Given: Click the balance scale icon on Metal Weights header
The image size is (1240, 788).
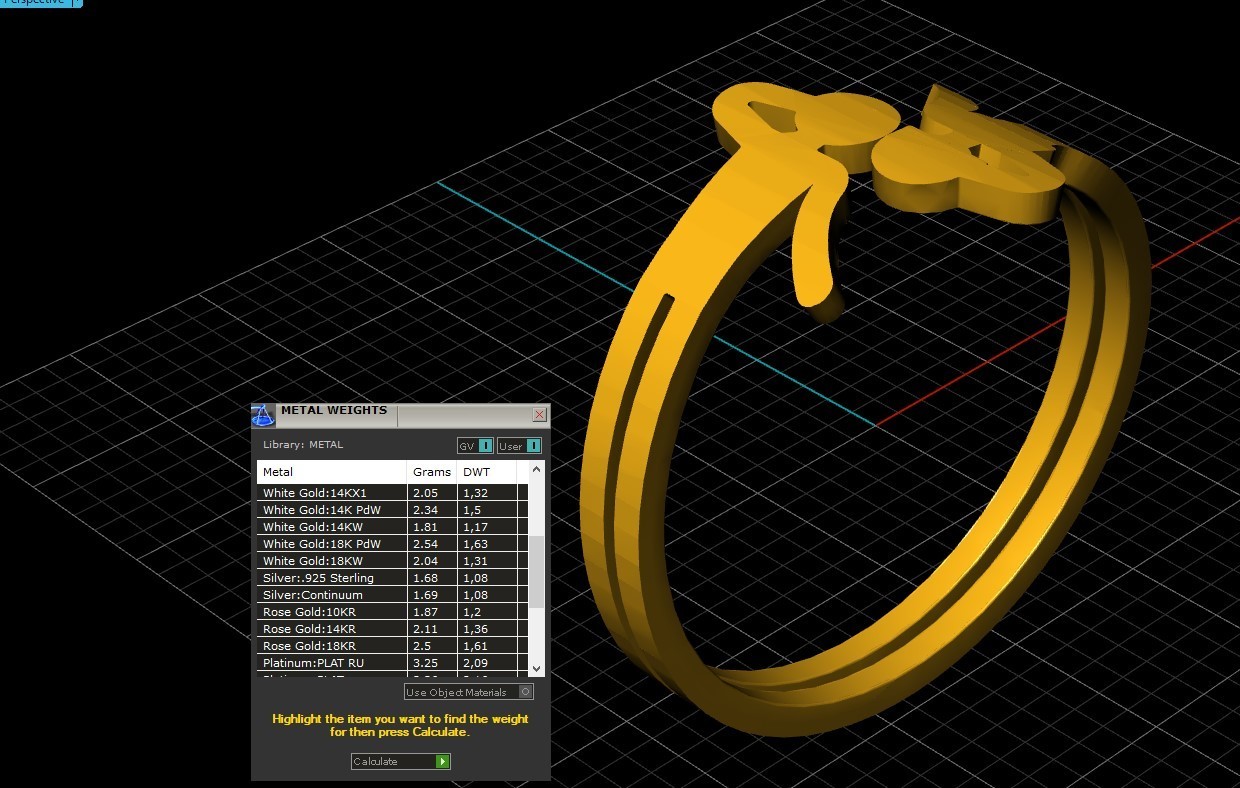Looking at the screenshot, I should (x=262, y=415).
